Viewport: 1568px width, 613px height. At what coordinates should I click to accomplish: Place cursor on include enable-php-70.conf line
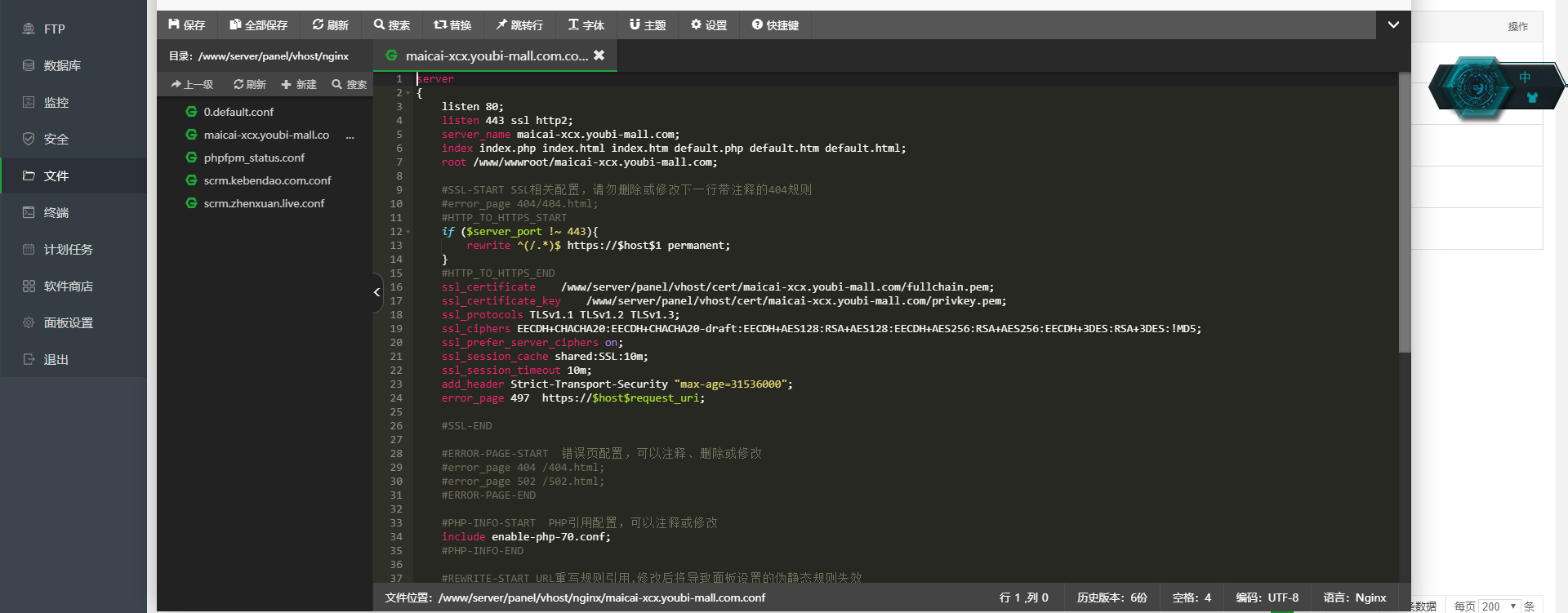click(526, 537)
